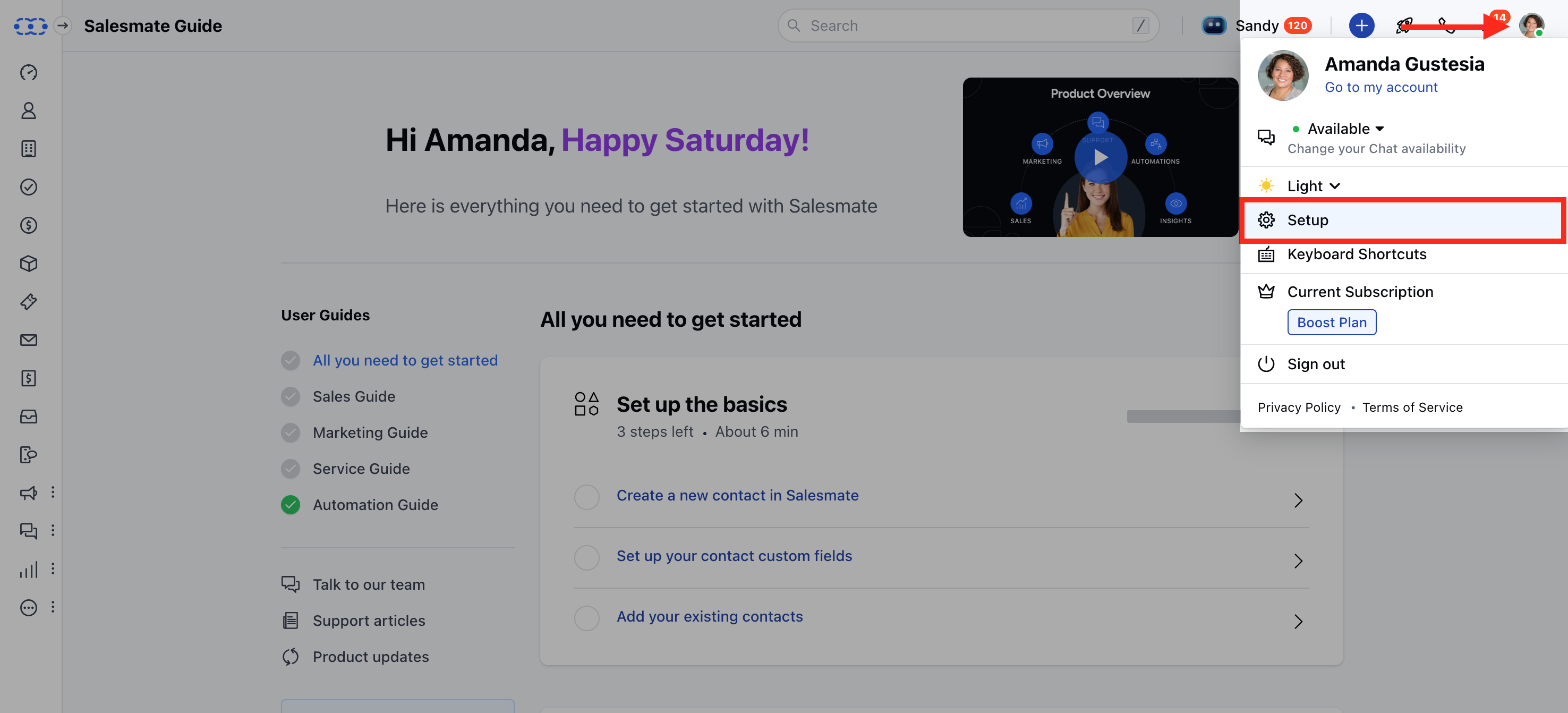Select Sales Guide in User Guides
Screen dimensions: 1568x713
coord(354,396)
